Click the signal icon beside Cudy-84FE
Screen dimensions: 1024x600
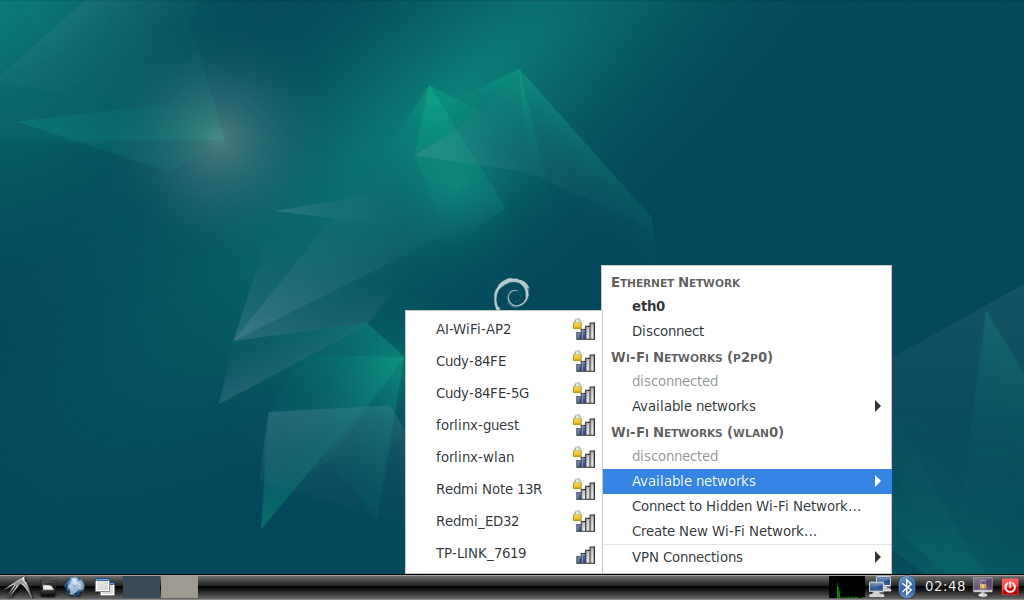pos(584,361)
